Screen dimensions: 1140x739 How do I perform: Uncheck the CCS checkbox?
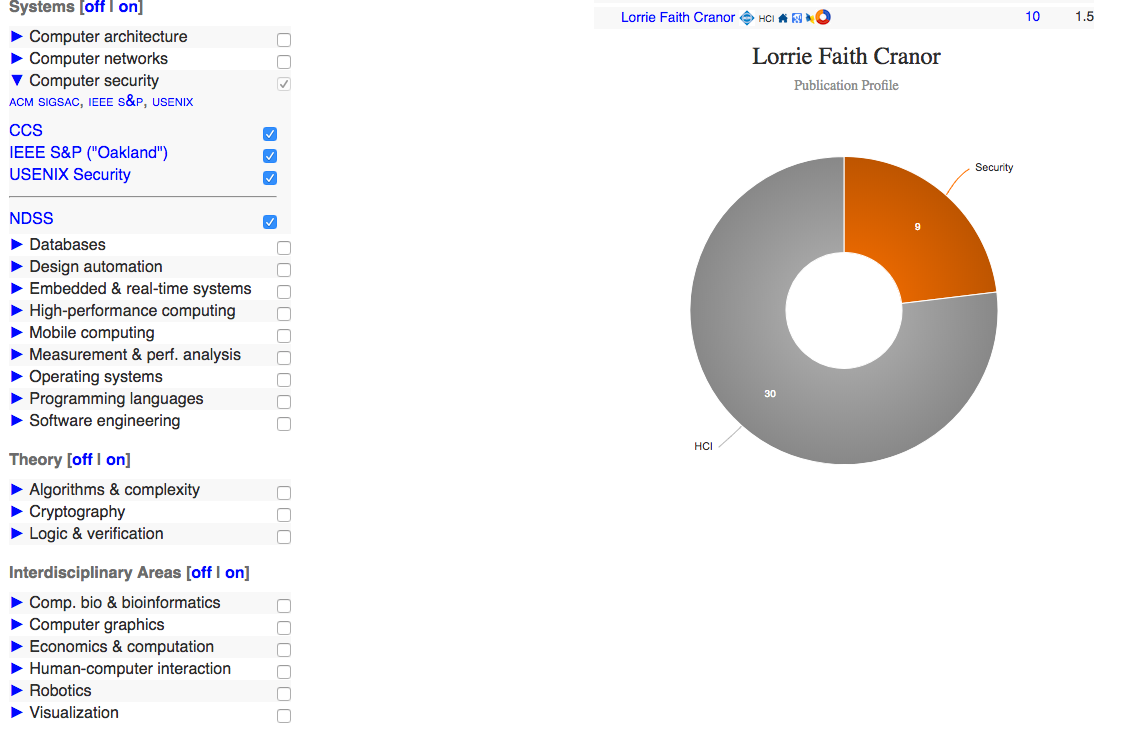click(x=270, y=133)
